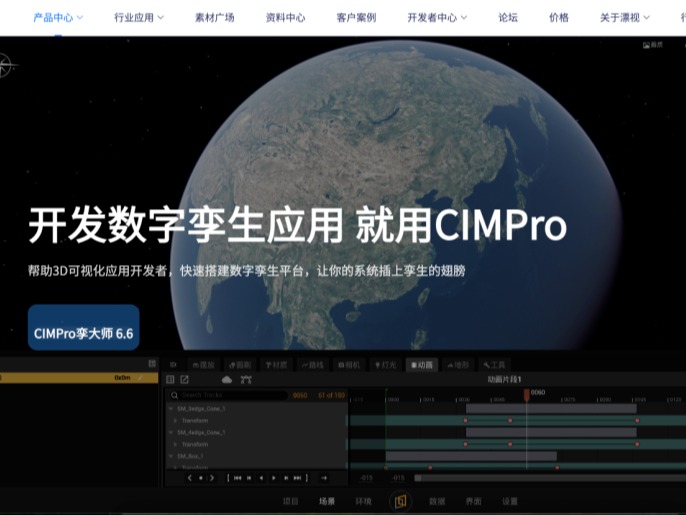This screenshot has height=515, width=686.
Task: Expand Transform under SM_3edge_Cone_1
Action: 175,420
